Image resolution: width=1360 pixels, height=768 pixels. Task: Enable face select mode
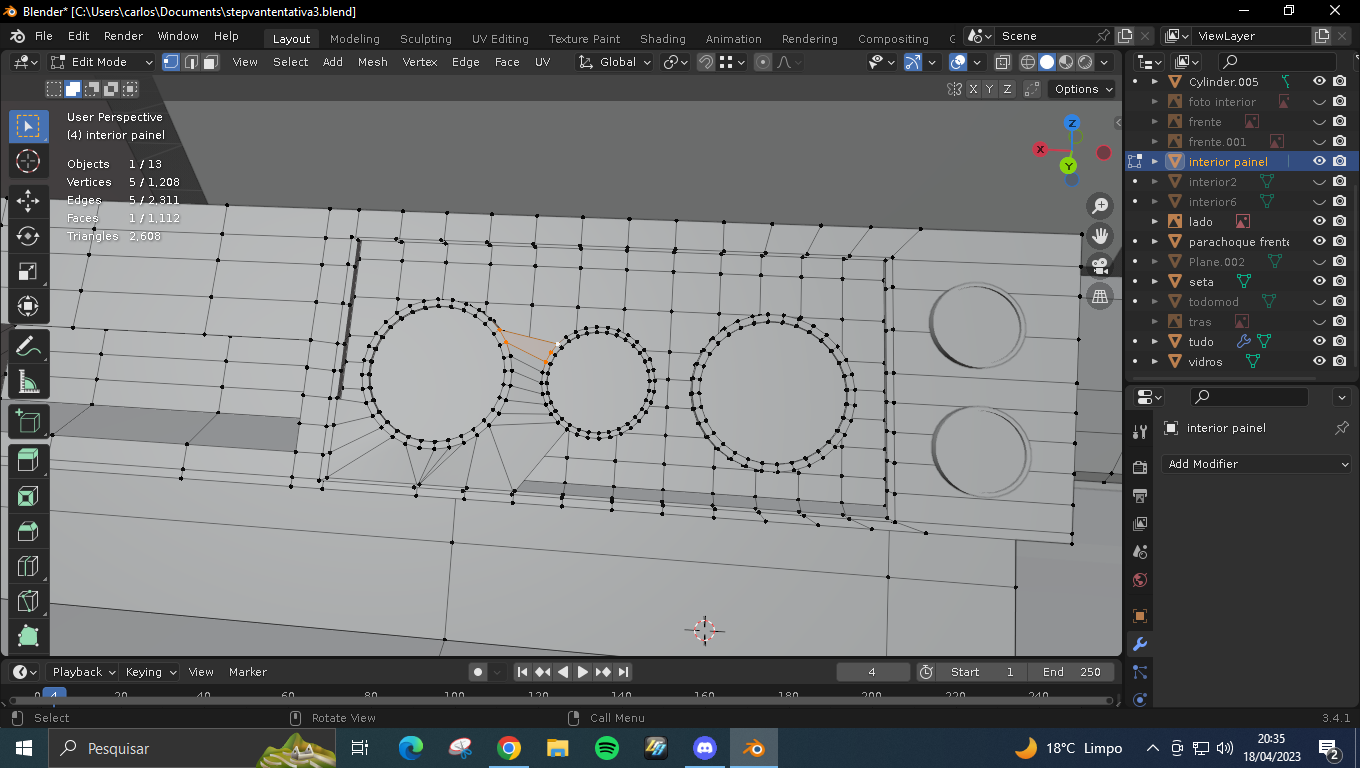coord(210,62)
